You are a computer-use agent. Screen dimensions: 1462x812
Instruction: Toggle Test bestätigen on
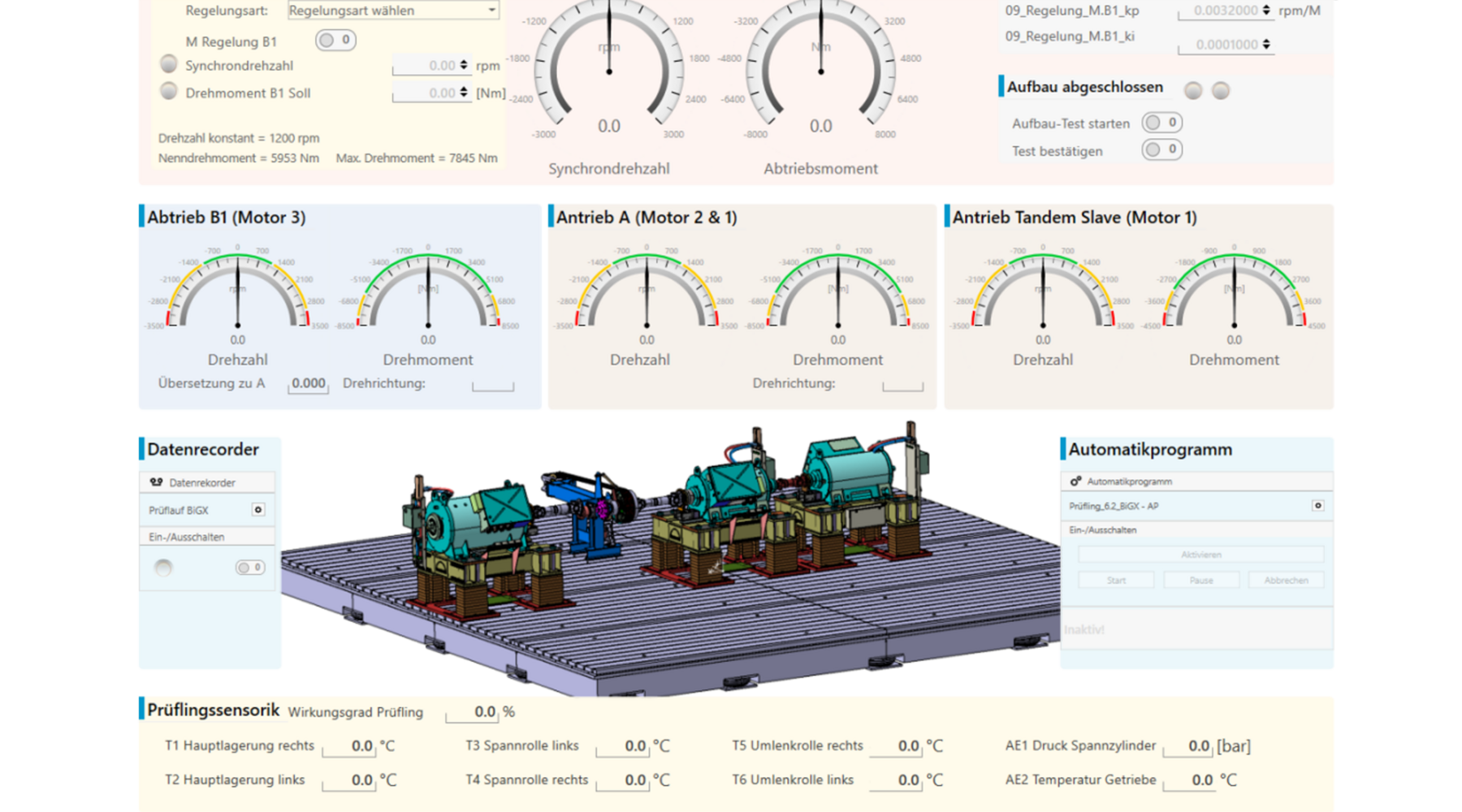[1160, 149]
